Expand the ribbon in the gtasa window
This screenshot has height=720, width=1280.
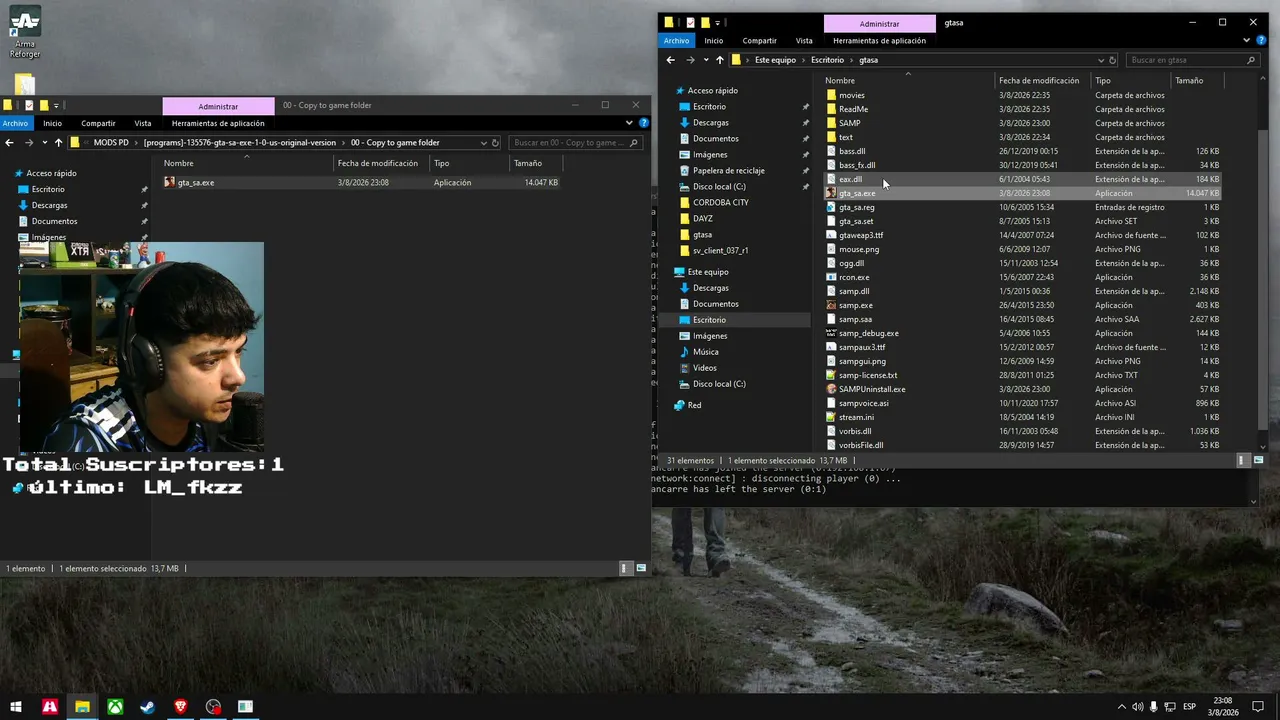tap(1247, 41)
